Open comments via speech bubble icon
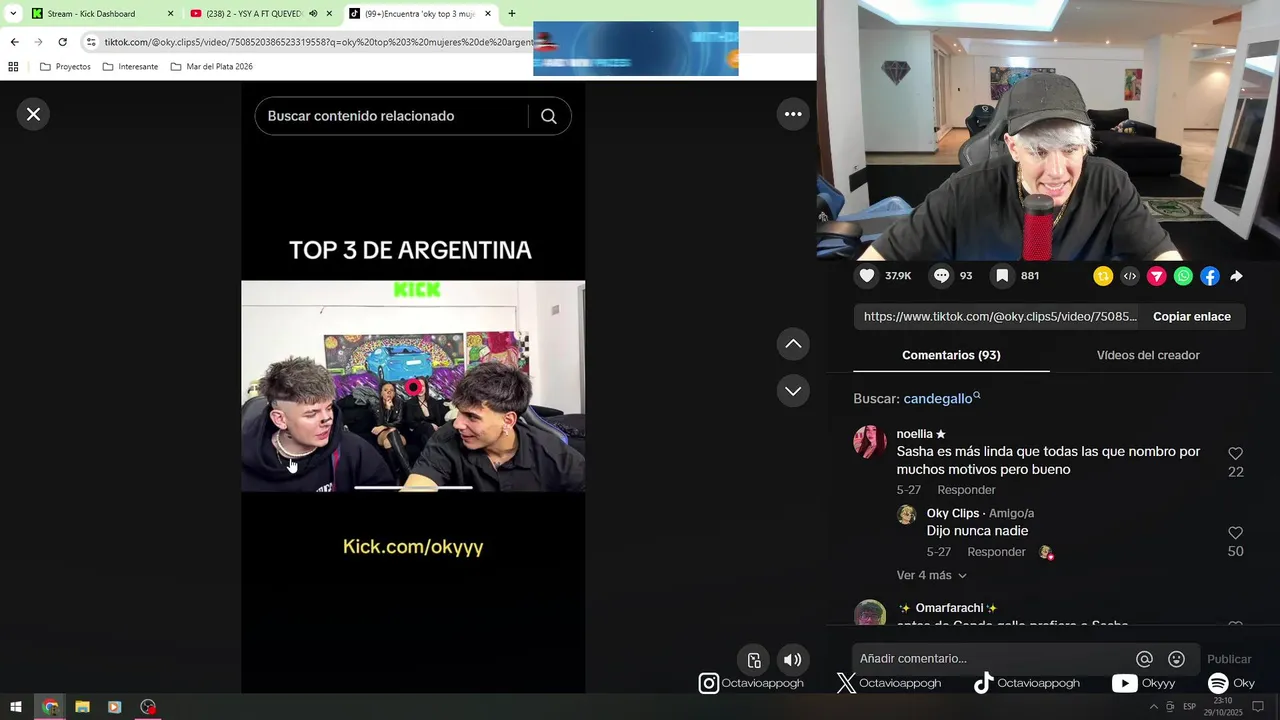 click(941, 276)
